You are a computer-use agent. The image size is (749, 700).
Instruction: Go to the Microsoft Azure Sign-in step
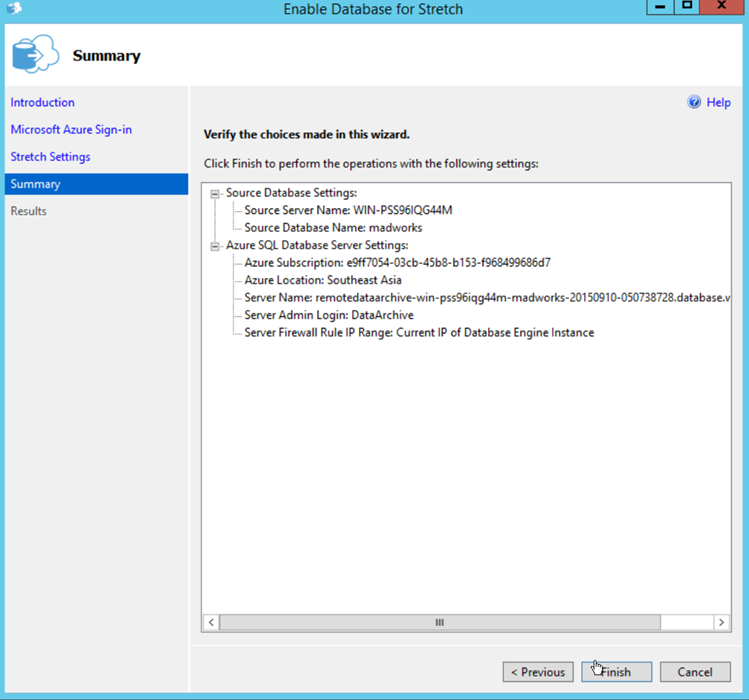pyautogui.click(x=71, y=129)
